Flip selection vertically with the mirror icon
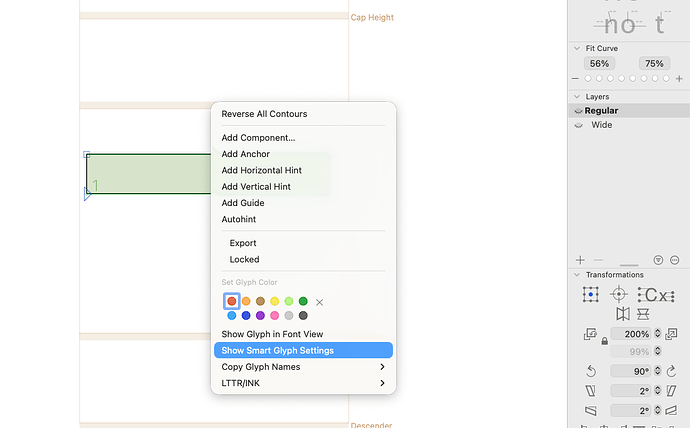The image size is (690, 428). (x=643, y=314)
